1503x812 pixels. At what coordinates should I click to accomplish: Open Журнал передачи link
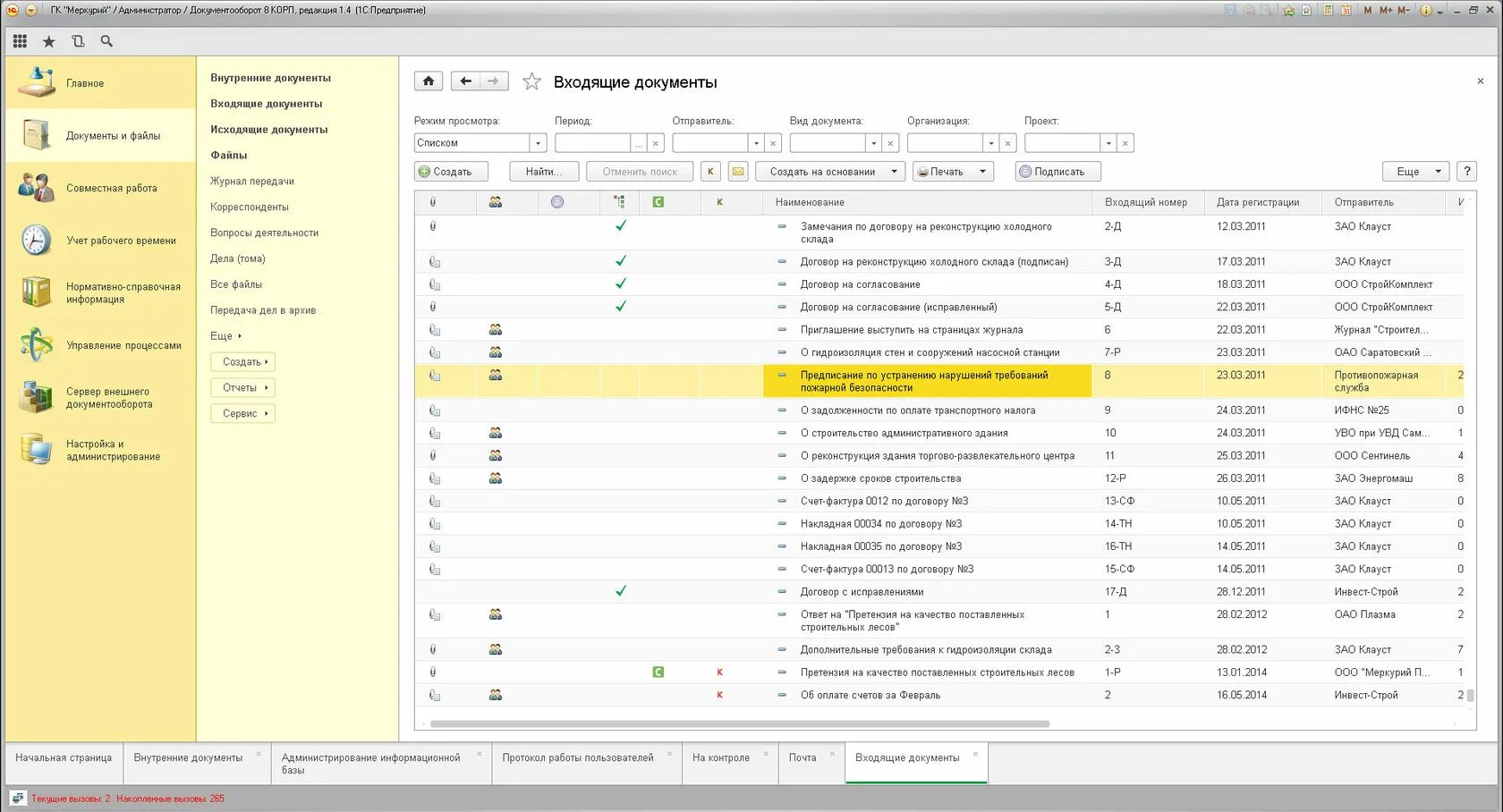tap(252, 182)
